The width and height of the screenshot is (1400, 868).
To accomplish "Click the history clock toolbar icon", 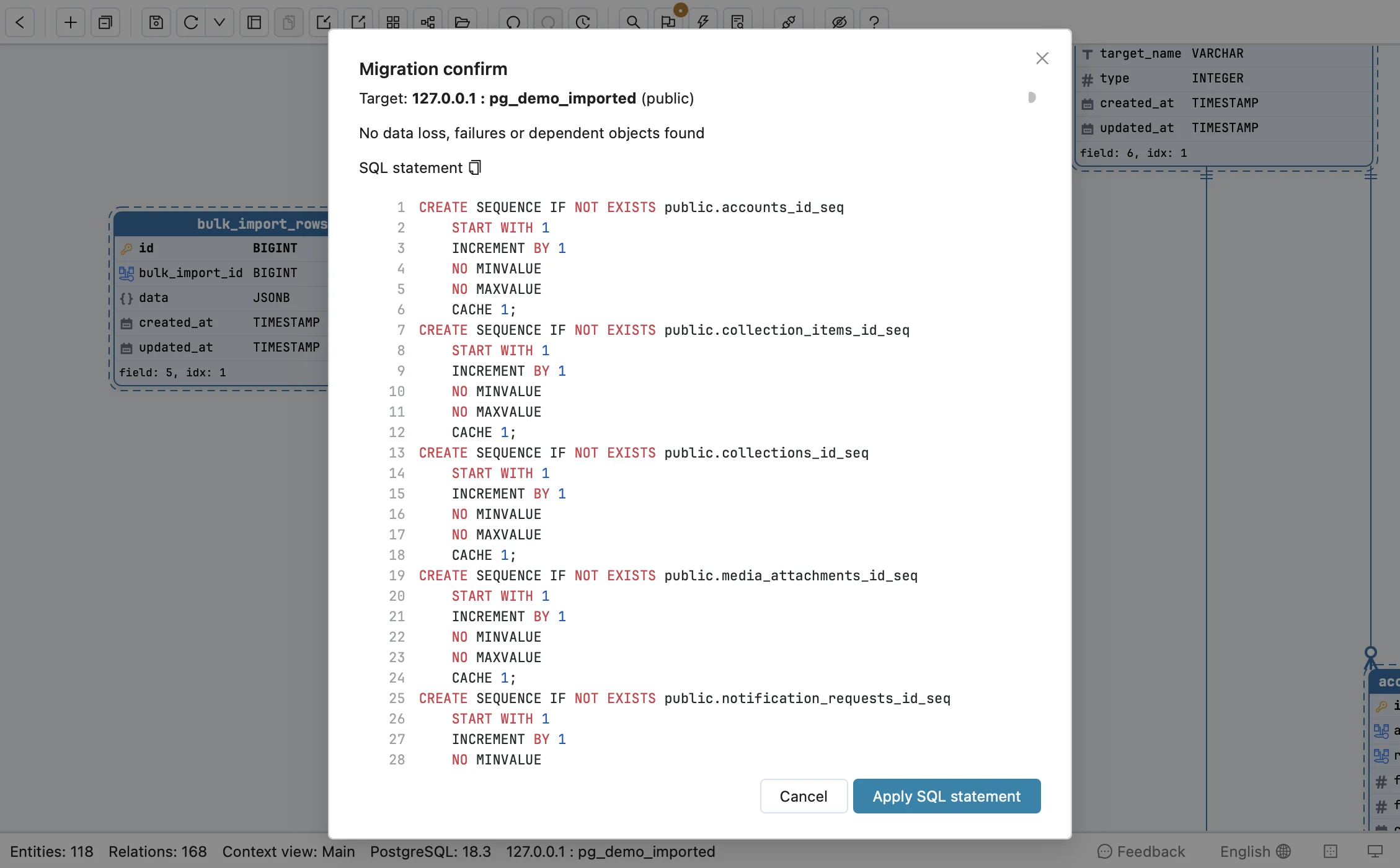I will point(583,22).
